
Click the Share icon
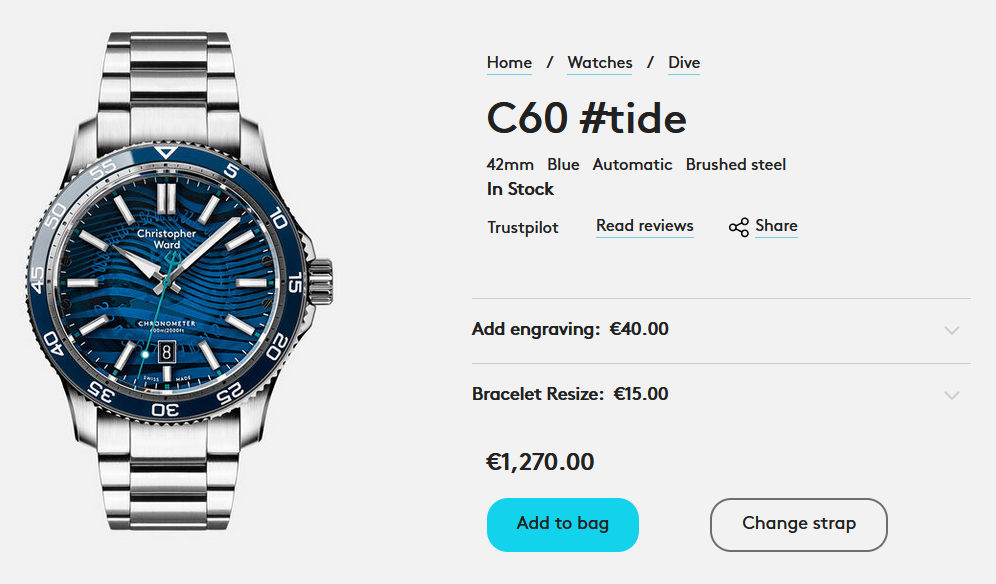click(x=739, y=227)
